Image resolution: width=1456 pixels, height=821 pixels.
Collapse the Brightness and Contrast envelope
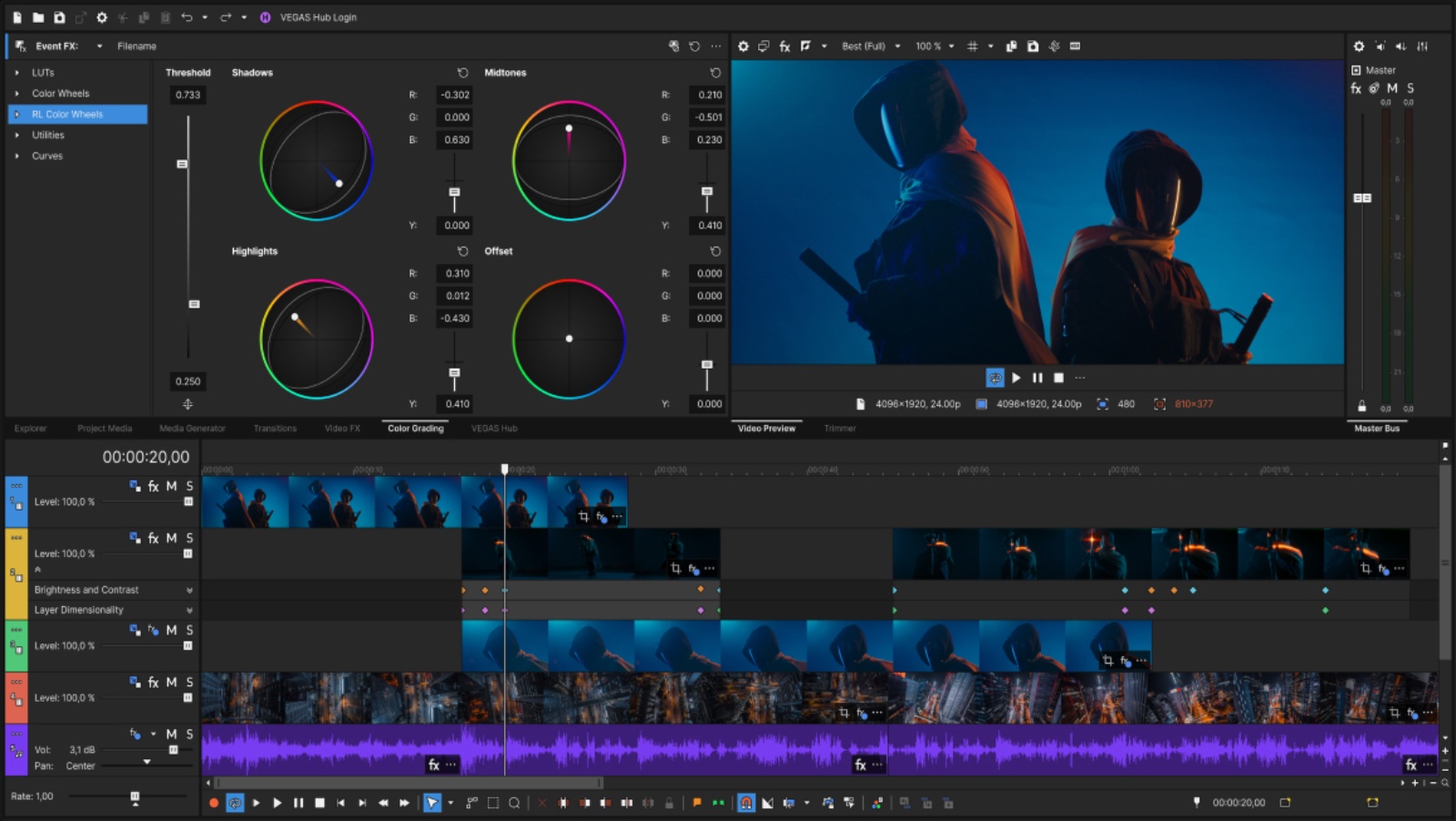pos(189,590)
